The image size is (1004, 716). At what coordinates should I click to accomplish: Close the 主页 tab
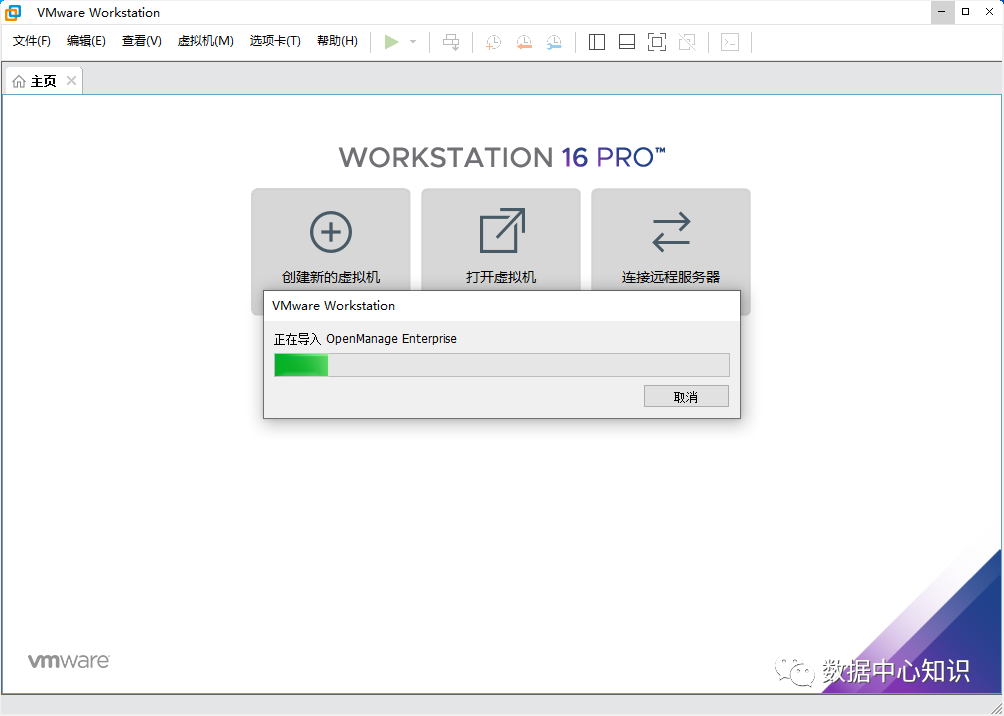pyautogui.click(x=72, y=81)
